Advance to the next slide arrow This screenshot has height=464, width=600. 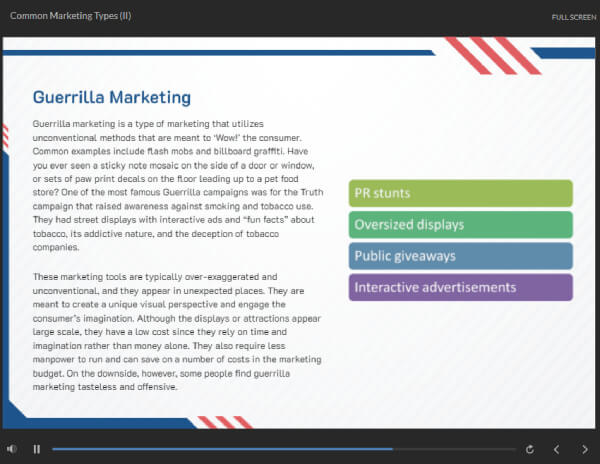pyautogui.click(x=585, y=449)
